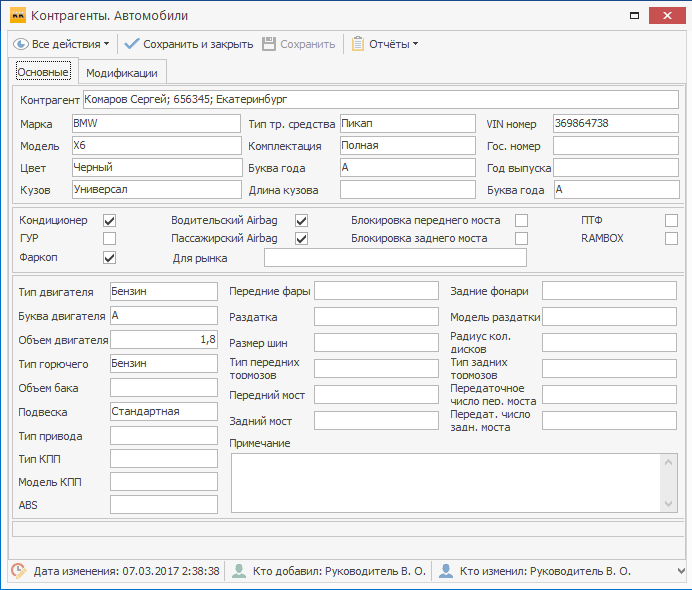Click the Объем двигателя field showing 1,8
The height and width of the screenshot is (590, 692).
point(164,340)
